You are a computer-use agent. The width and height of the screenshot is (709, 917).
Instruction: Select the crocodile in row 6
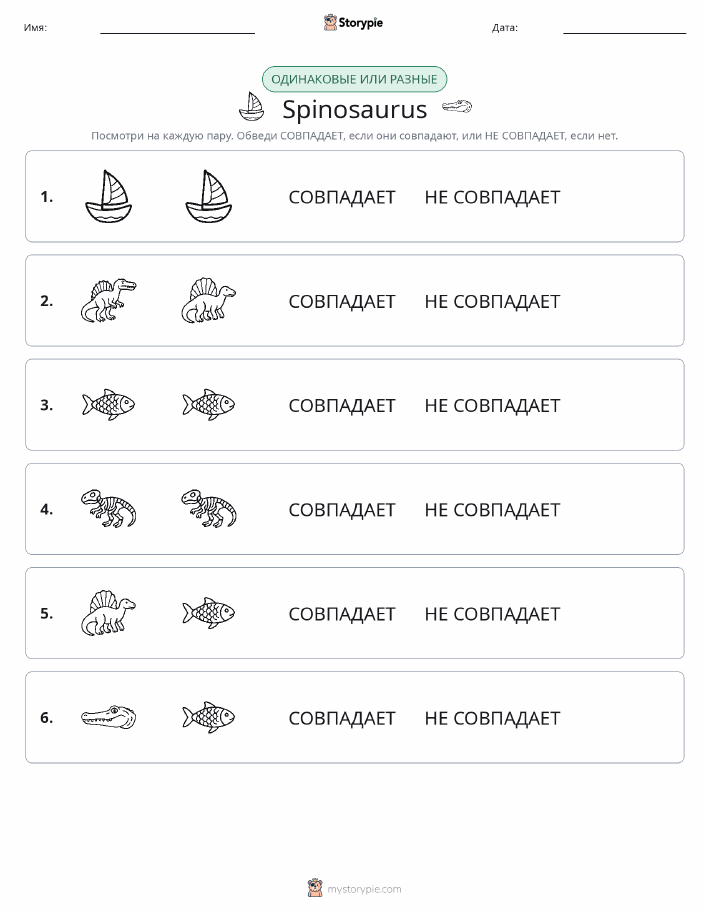tap(109, 717)
